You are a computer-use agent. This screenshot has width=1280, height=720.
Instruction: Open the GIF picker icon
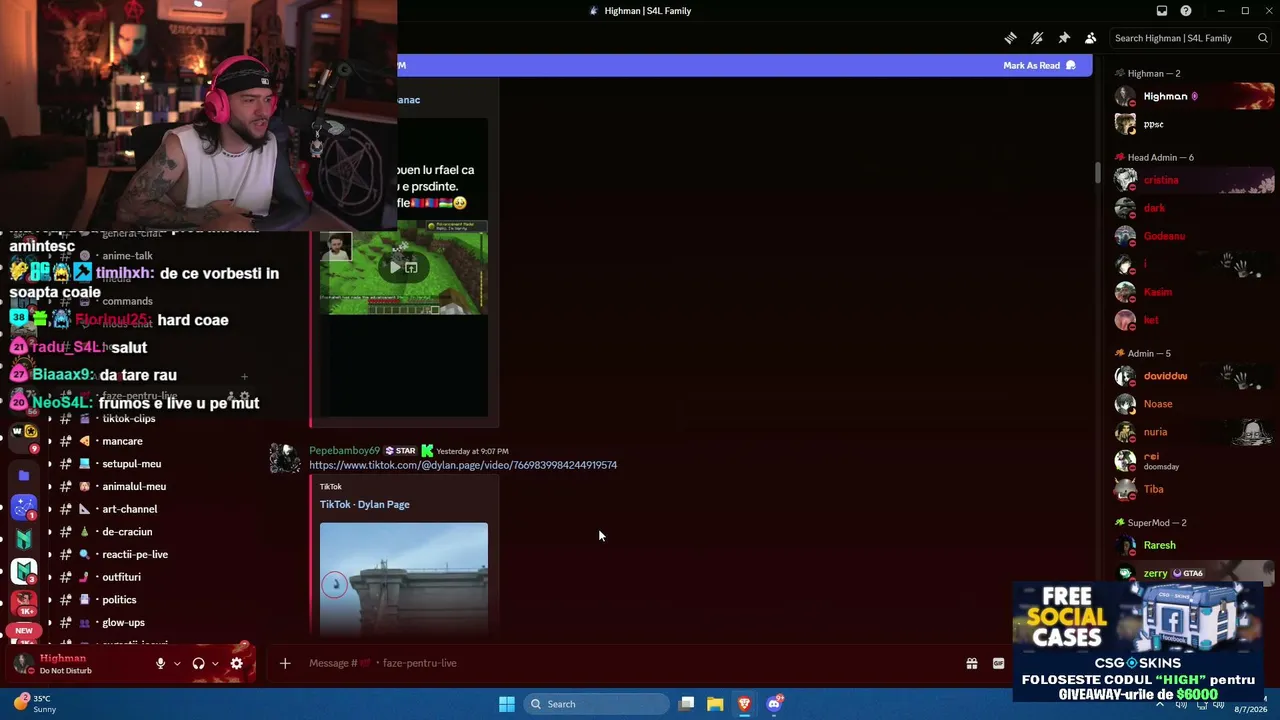pos(998,663)
